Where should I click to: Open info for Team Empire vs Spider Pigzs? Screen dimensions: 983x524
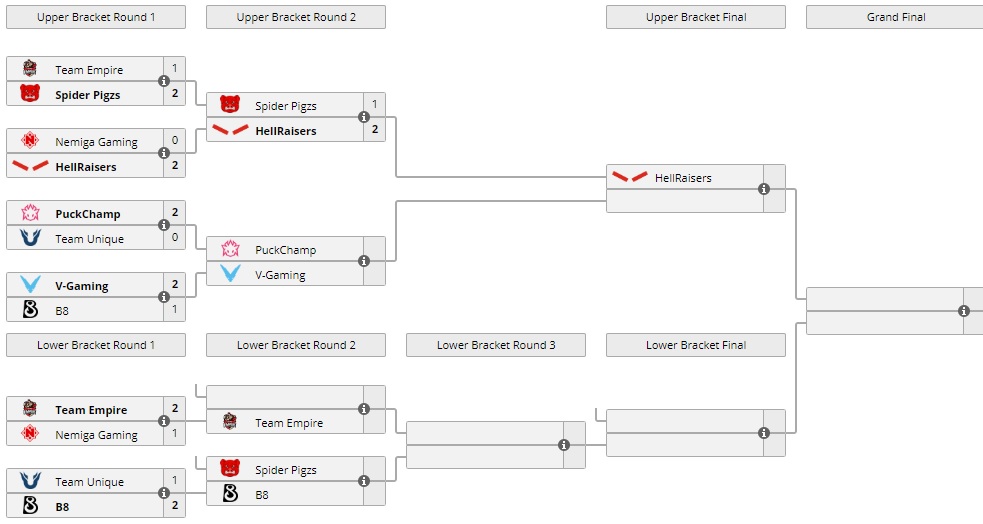pyautogui.click(x=164, y=81)
